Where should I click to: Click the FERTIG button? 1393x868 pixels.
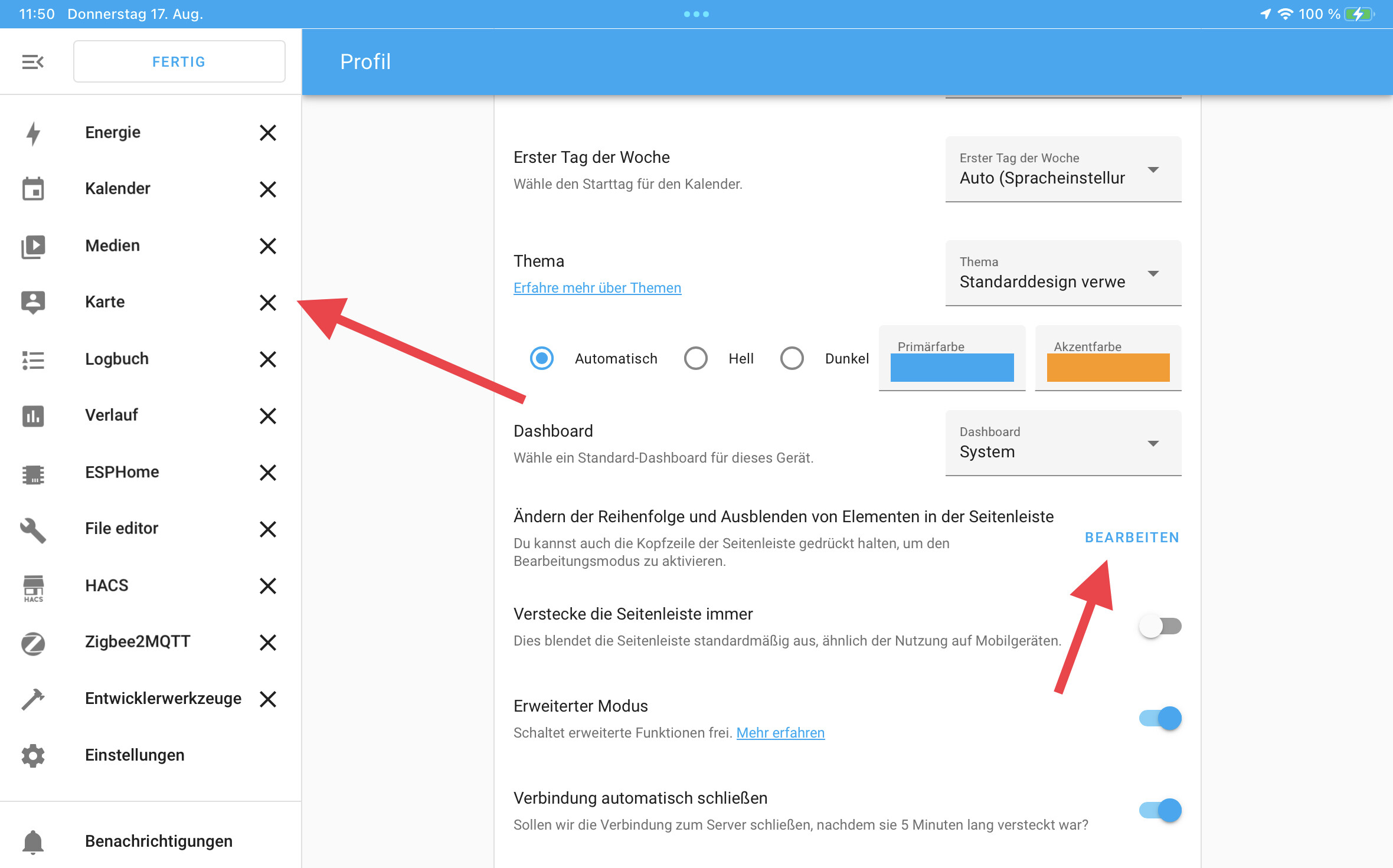(179, 61)
